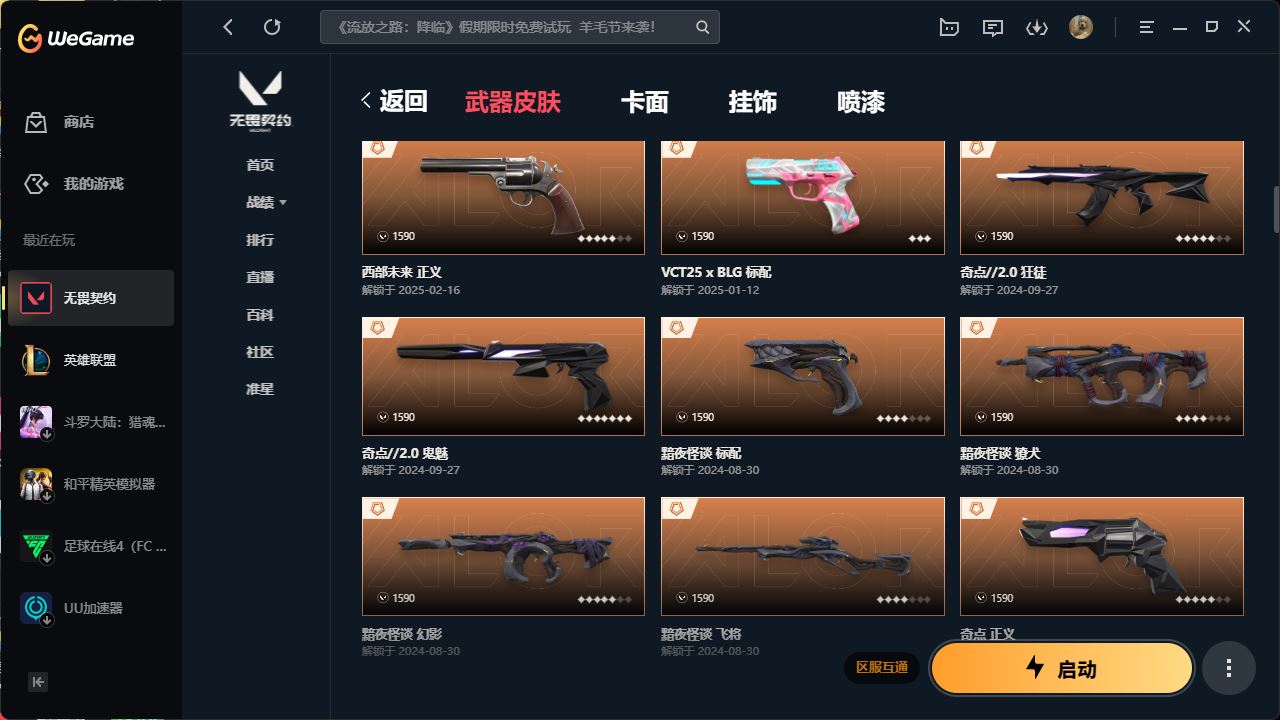Click the 区服互通 label button
This screenshot has height=720, width=1280.
[x=882, y=667]
